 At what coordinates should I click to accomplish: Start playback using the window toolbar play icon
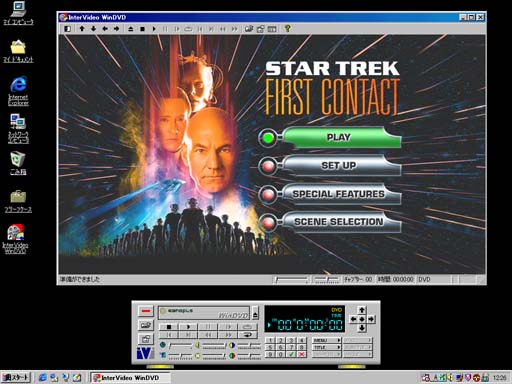(154, 29)
